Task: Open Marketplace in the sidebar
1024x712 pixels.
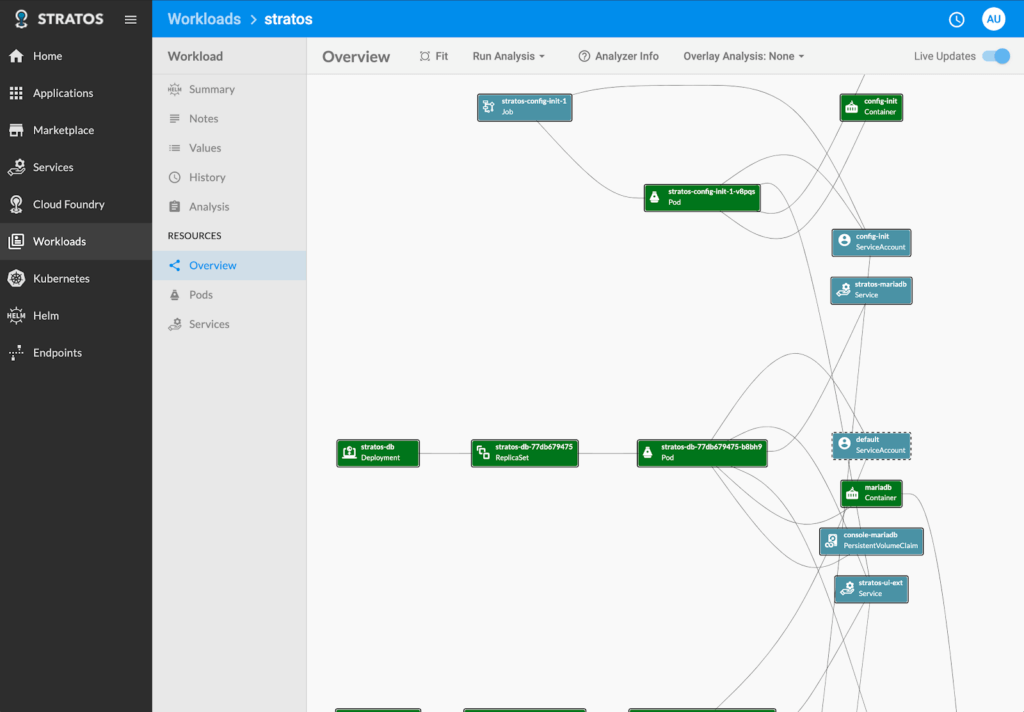Action: tap(76, 130)
